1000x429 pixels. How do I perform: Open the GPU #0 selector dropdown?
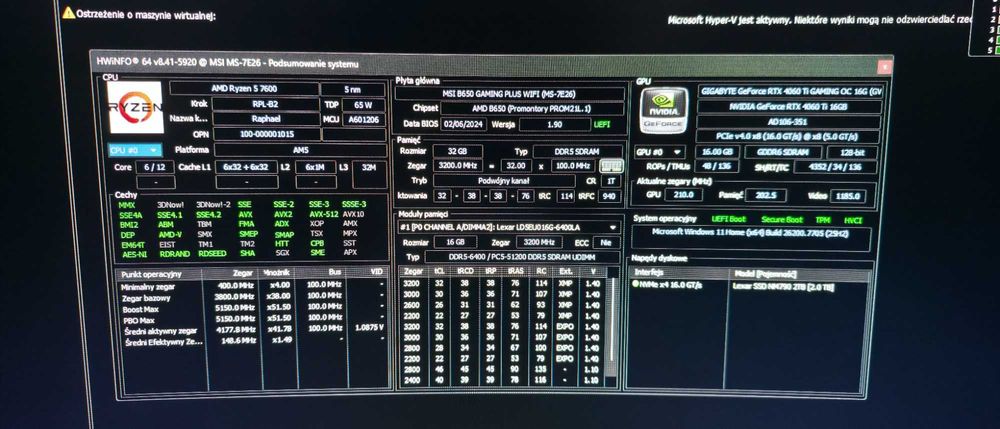pos(659,152)
